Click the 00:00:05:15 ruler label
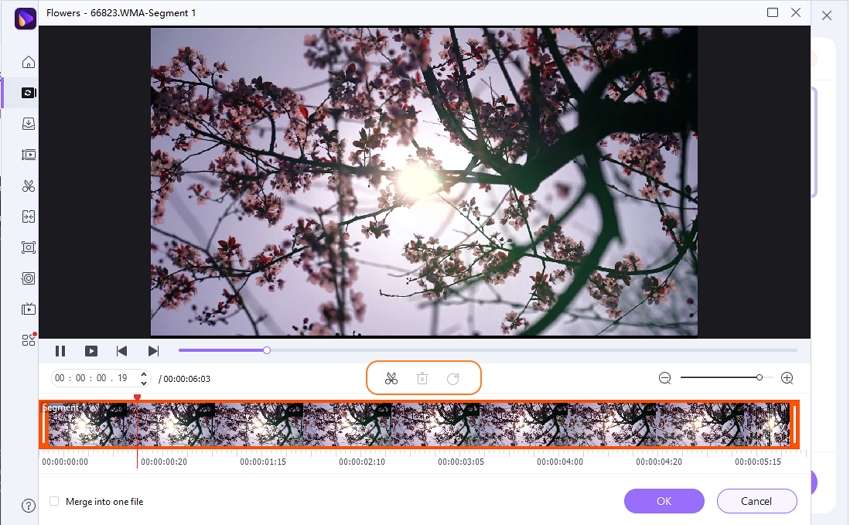This screenshot has height=525, width=850. 758,462
